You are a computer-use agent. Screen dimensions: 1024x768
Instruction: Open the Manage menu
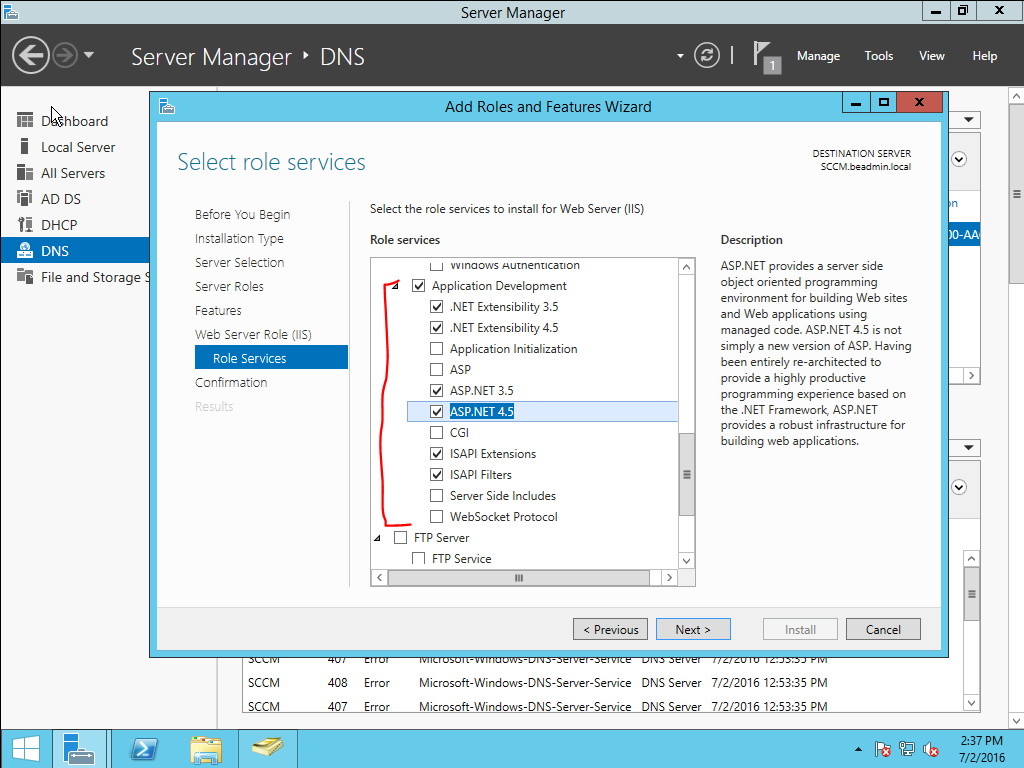pyautogui.click(x=818, y=56)
